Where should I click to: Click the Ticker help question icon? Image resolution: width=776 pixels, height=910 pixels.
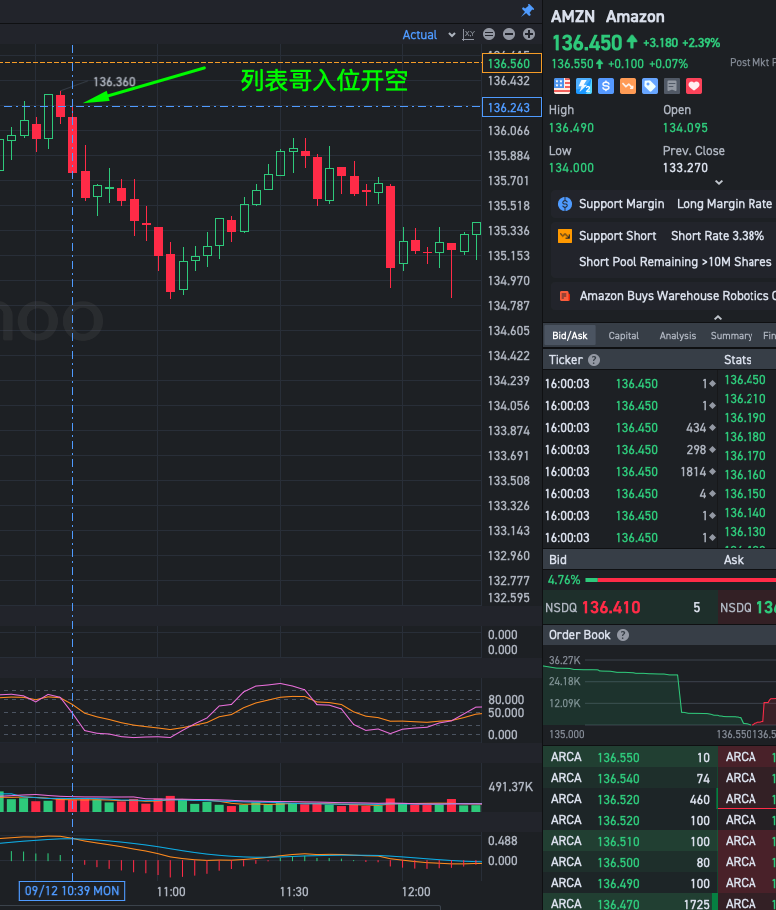(x=594, y=360)
